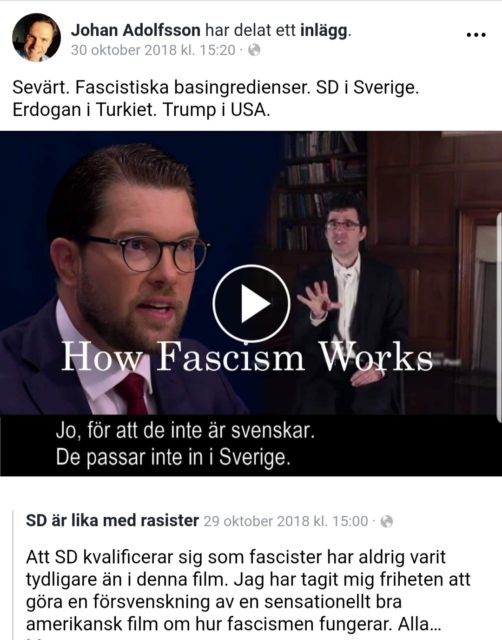Click the caption line "Sevärt. Fascistiska basingredienser"
The image size is (502, 640).
(x=215, y=87)
